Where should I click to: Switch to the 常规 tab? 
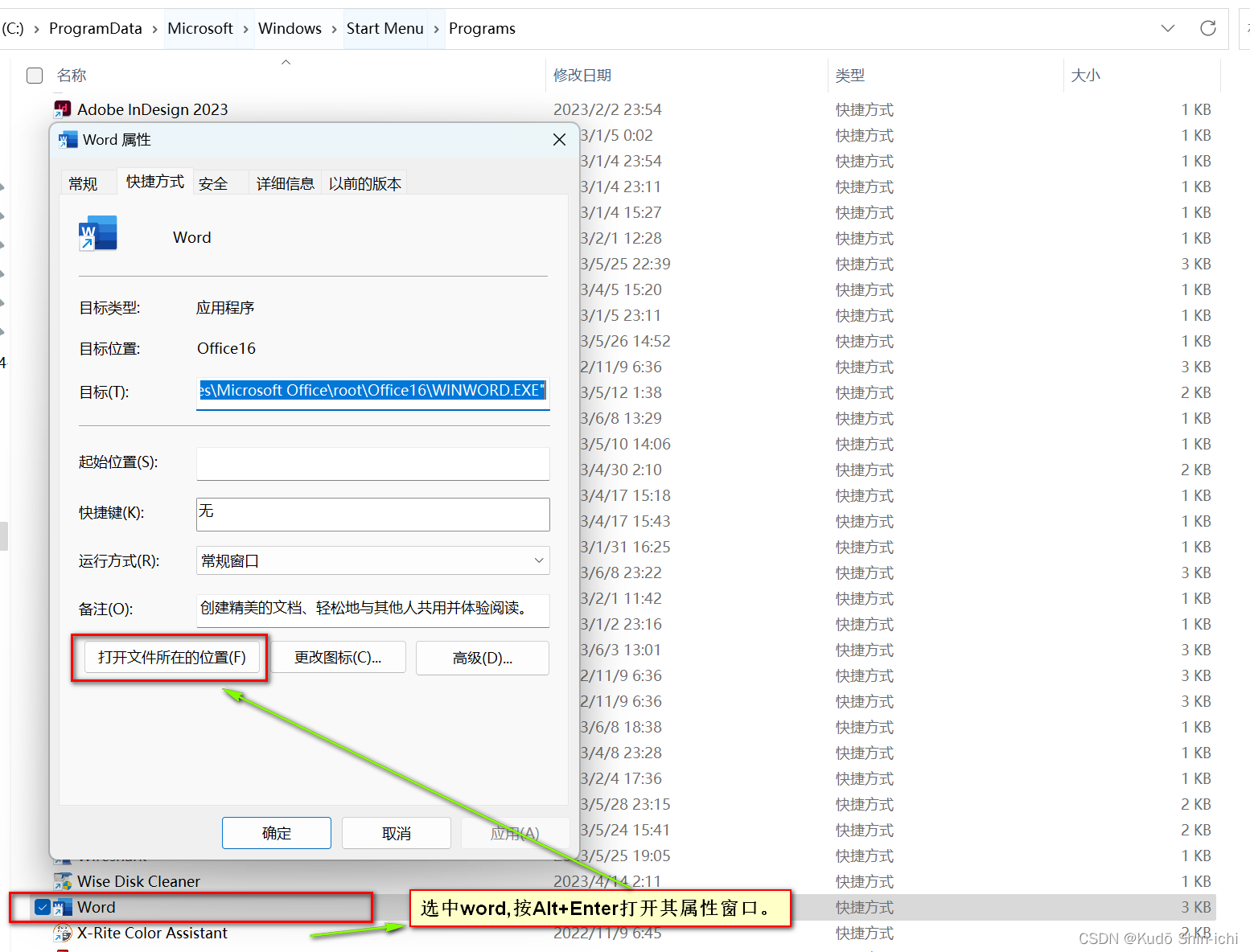[83, 183]
